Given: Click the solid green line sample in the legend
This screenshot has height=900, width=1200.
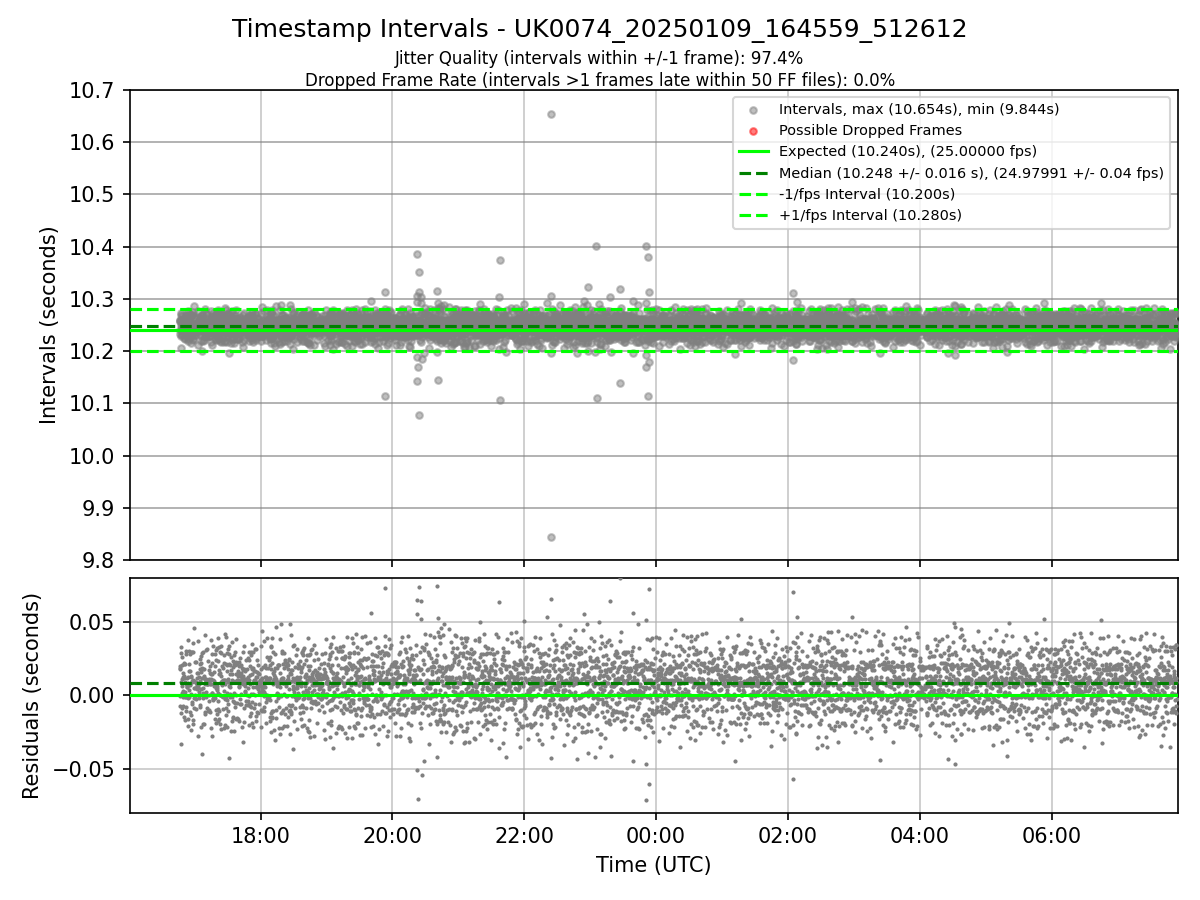Looking at the screenshot, I should (754, 151).
